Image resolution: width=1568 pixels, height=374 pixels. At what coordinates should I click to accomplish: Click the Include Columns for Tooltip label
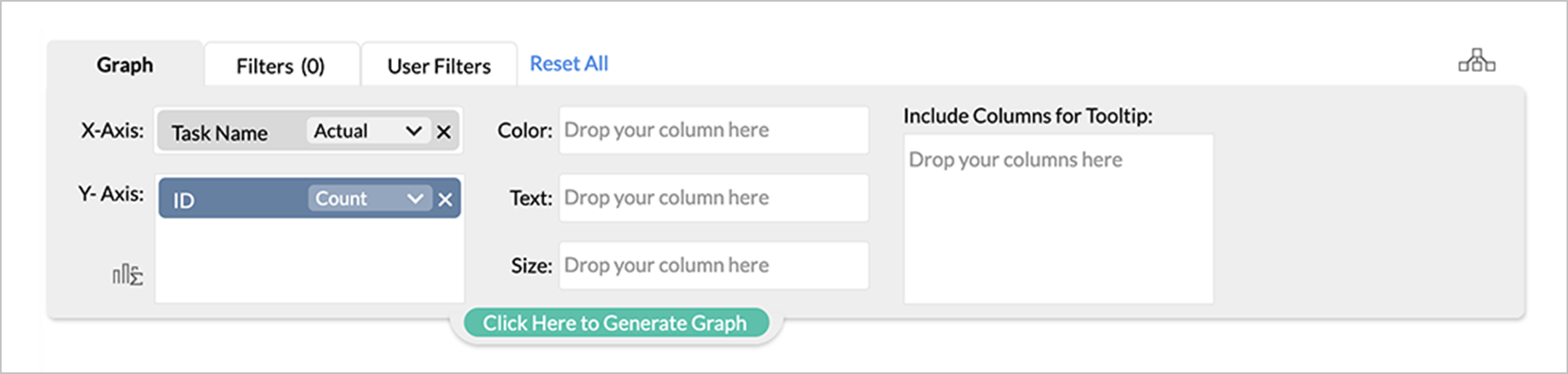[x=1028, y=116]
